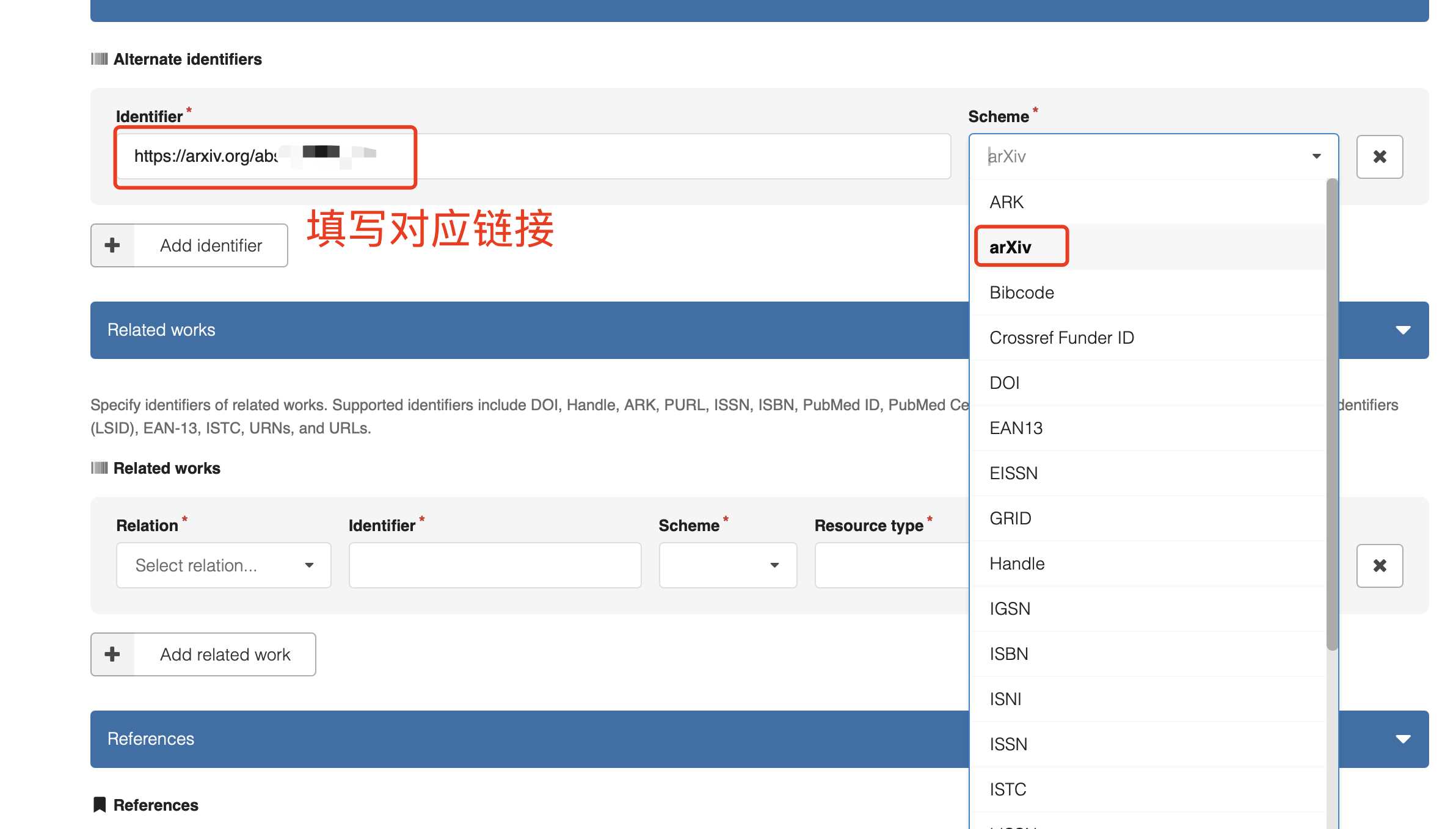
Task: Click the barcode icon beside Related works heading
Action: 98,468
